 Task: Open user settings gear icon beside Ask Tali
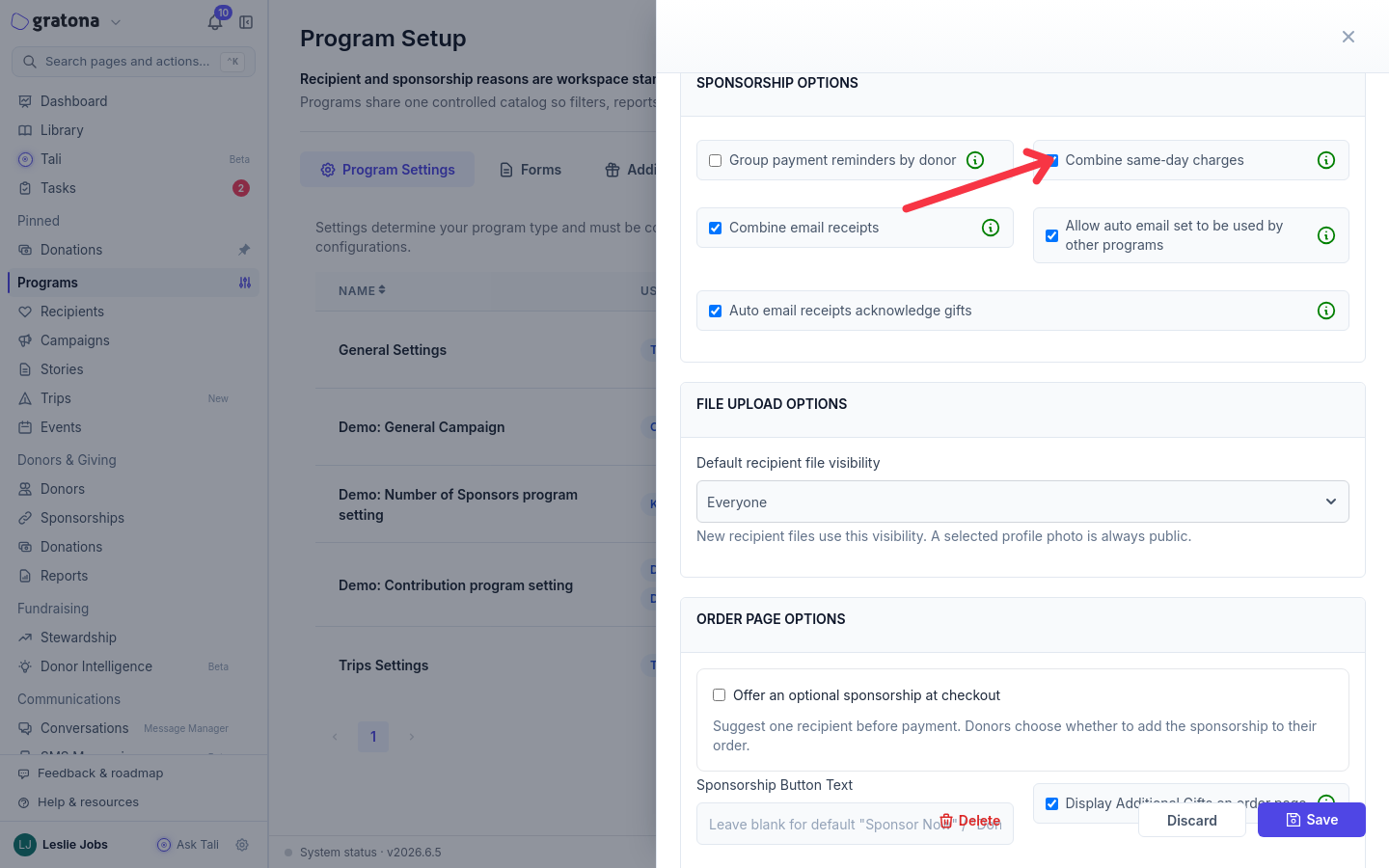[242, 845]
